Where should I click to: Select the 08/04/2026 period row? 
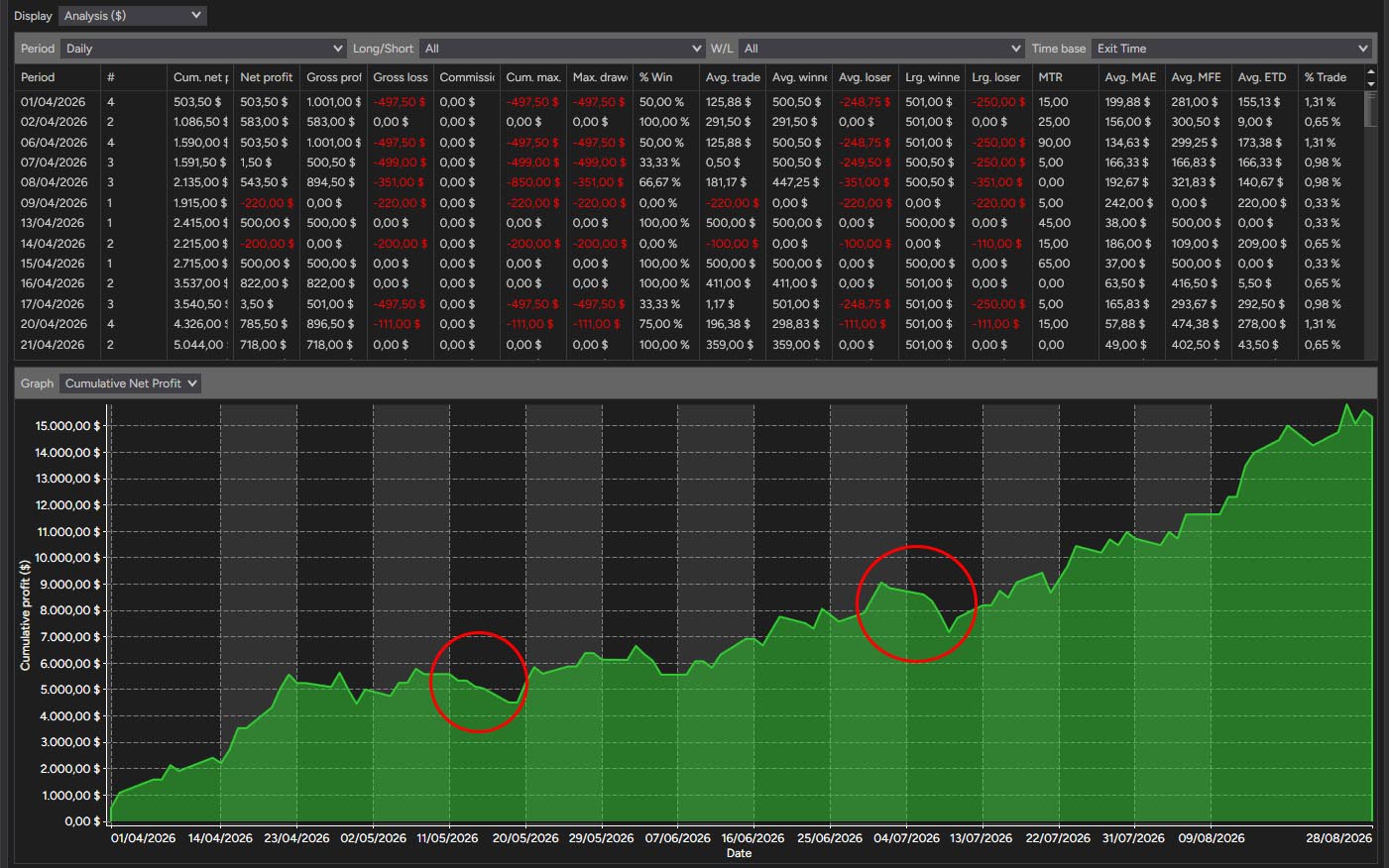[x=689, y=182]
